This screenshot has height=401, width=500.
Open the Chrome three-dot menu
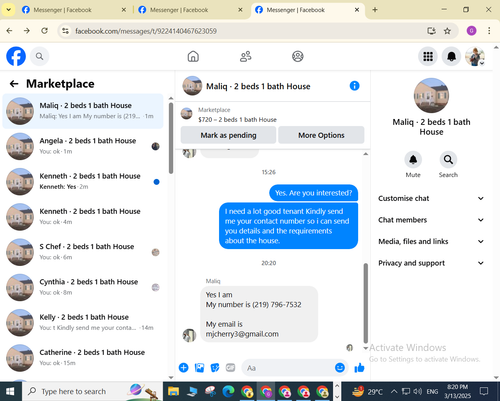(x=489, y=31)
